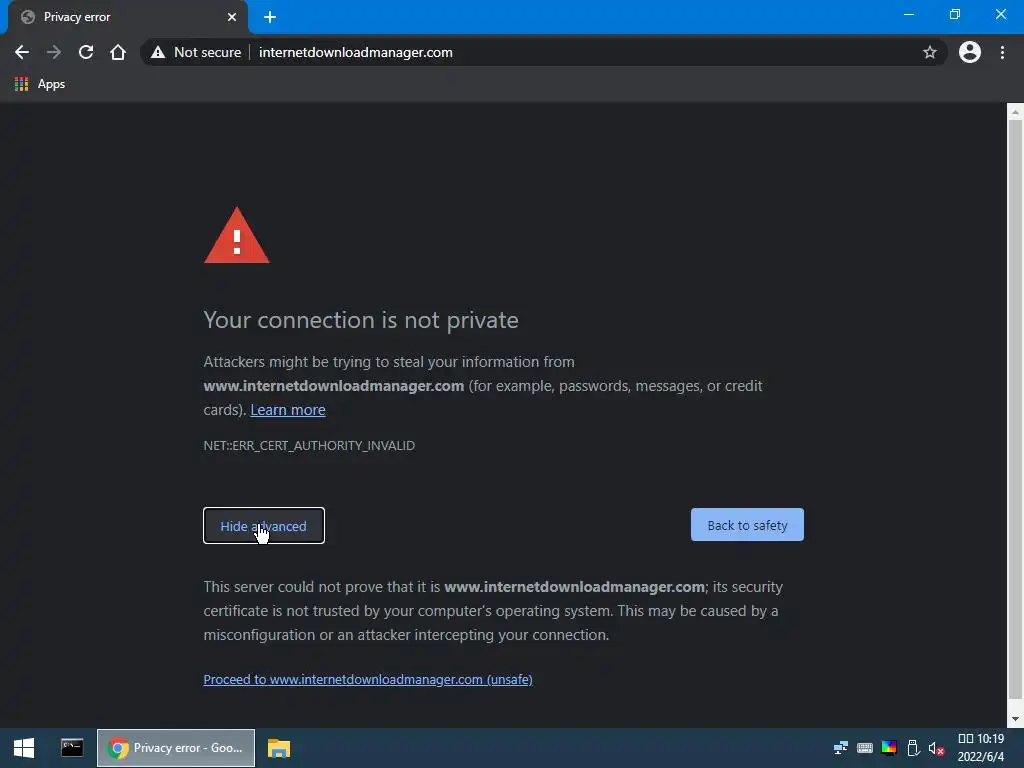Proceed to www.internetdownloadmanager.com (unsafe) link
The height and width of the screenshot is (768, 1024).
[368, 680]
